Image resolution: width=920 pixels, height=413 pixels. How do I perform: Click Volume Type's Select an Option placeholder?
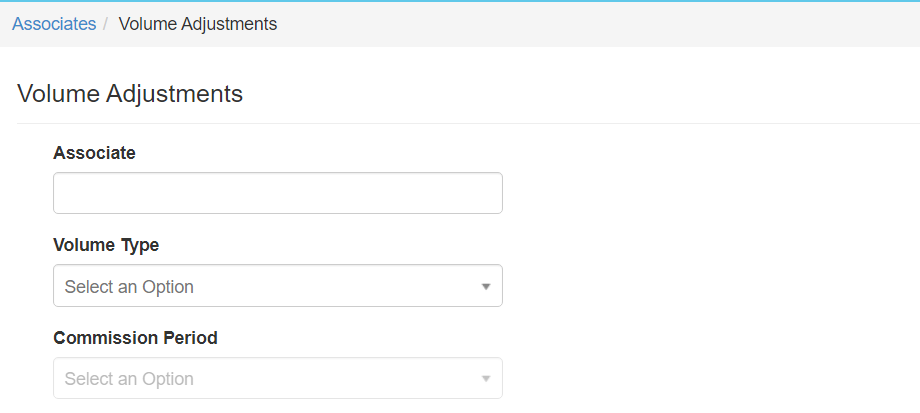[x=129, y=287]
